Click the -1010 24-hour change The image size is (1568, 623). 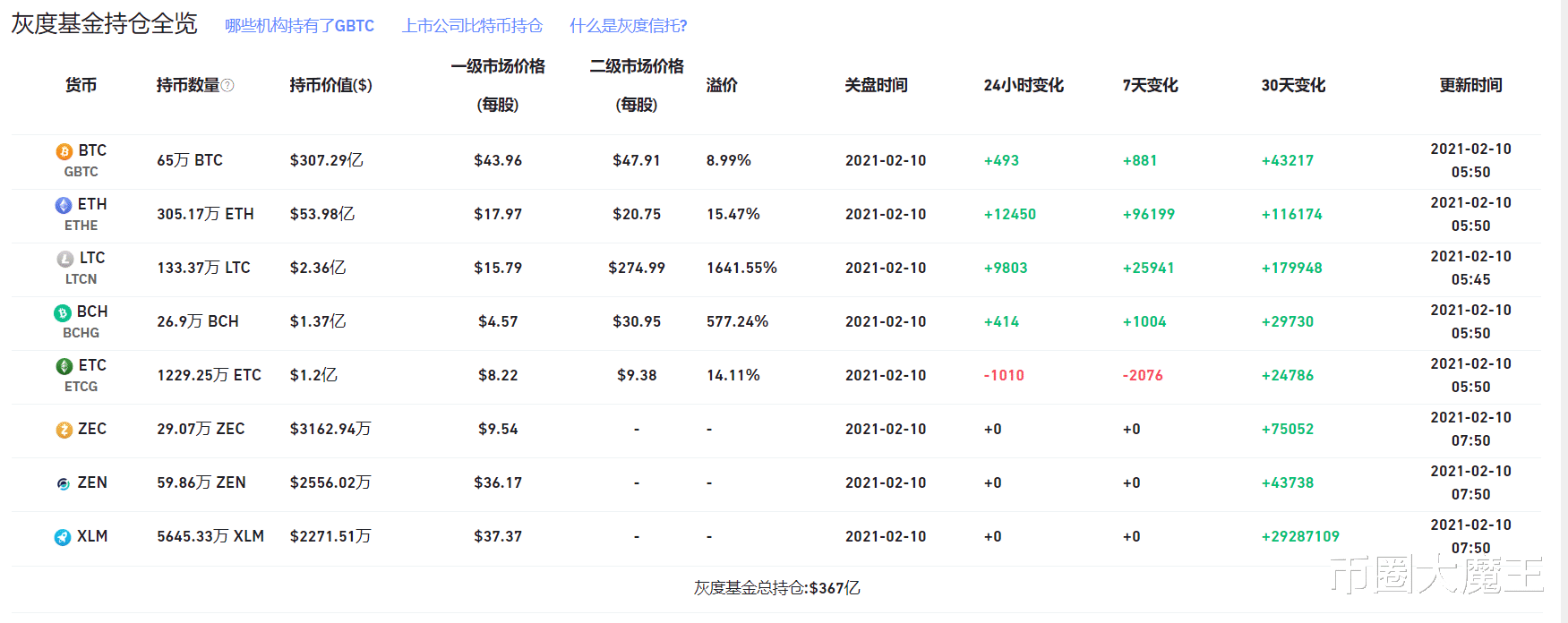pyautogui.click(x=1004, y=375)
